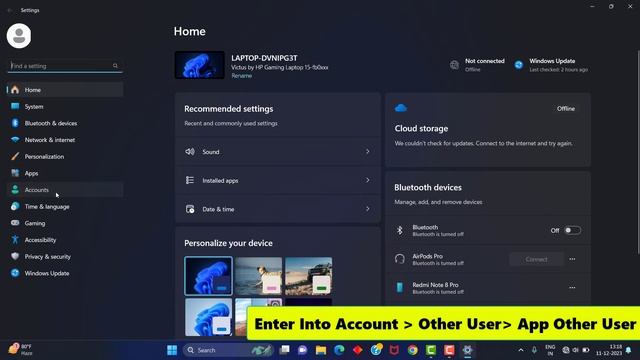Open Windows Update status at top right

click(551, 65)
